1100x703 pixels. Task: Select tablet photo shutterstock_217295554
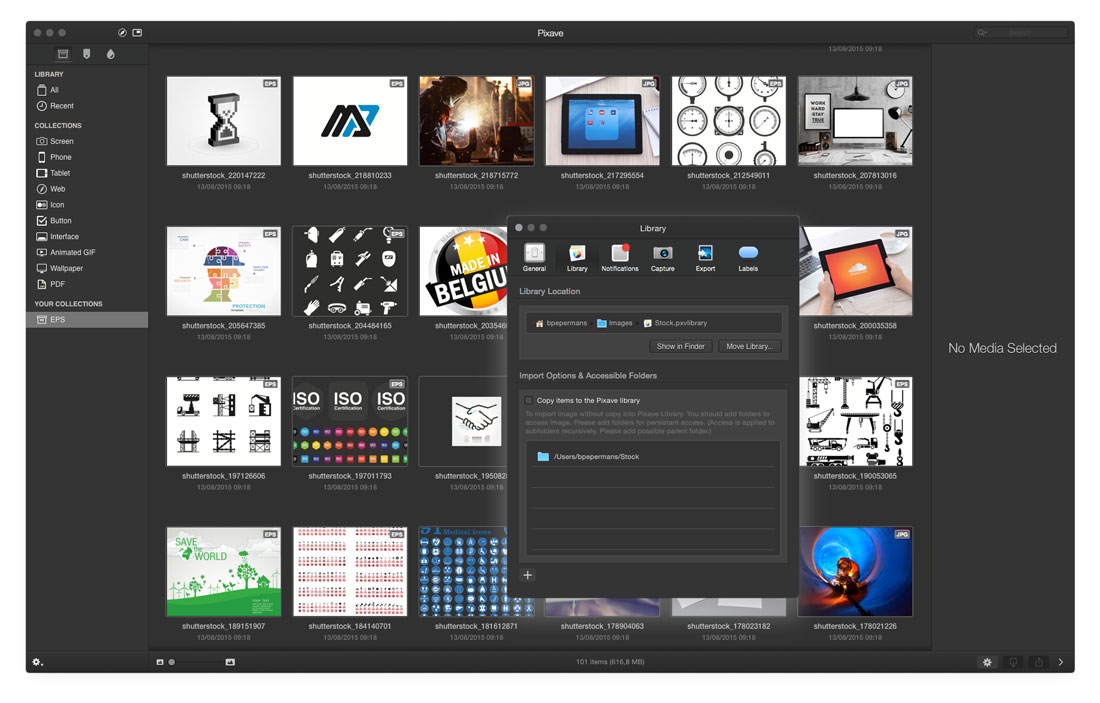point(603,121)
